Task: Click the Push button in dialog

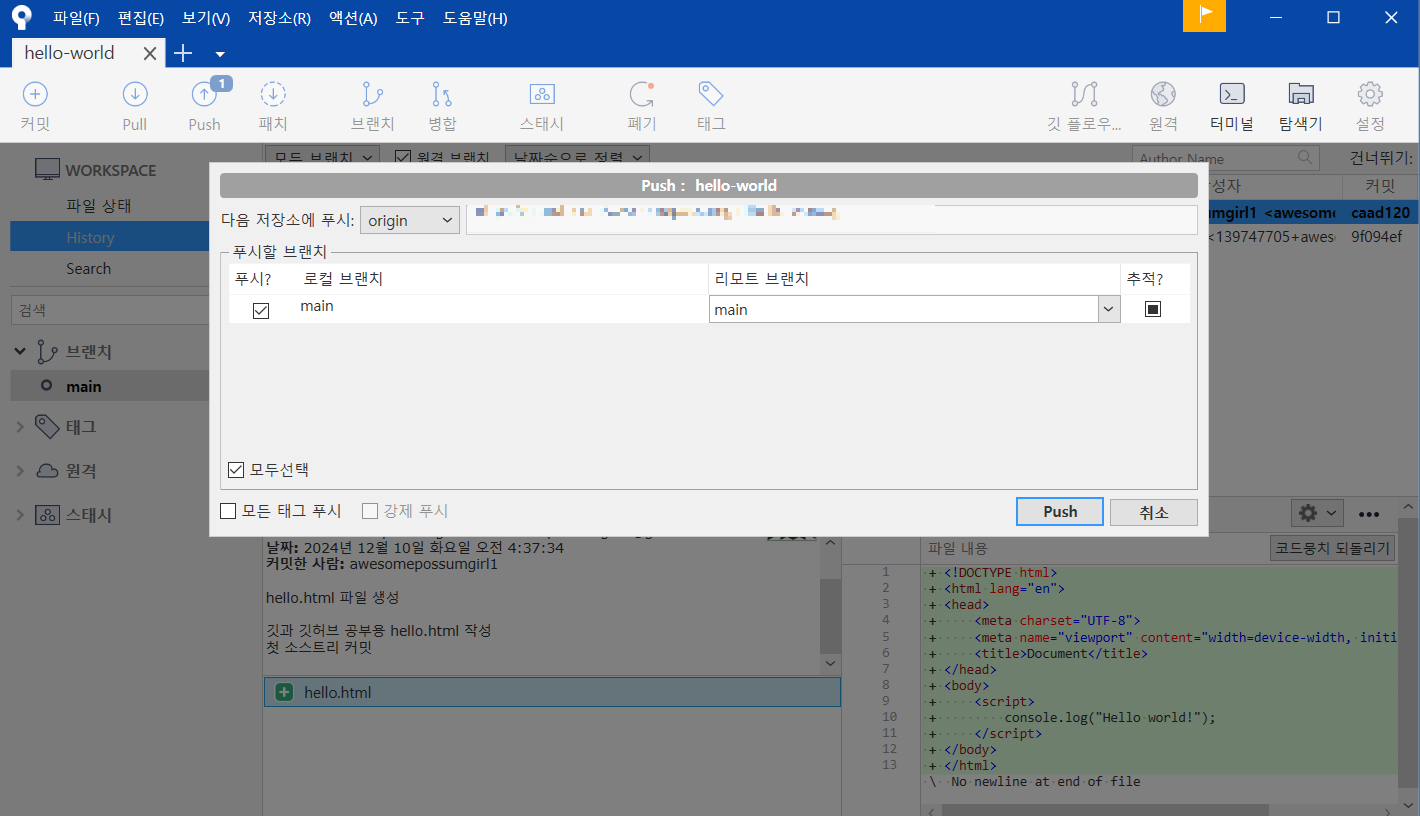Action: tap(1060, 511)
